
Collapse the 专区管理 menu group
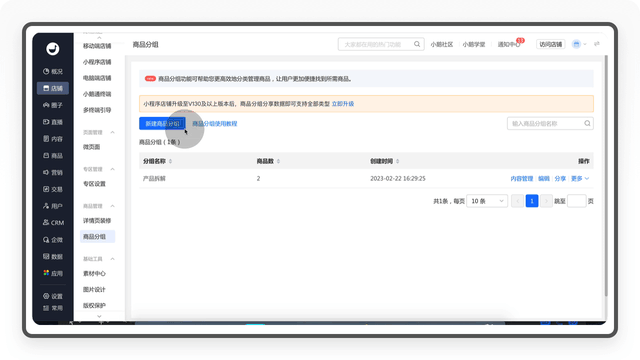[x=112, y=169]
